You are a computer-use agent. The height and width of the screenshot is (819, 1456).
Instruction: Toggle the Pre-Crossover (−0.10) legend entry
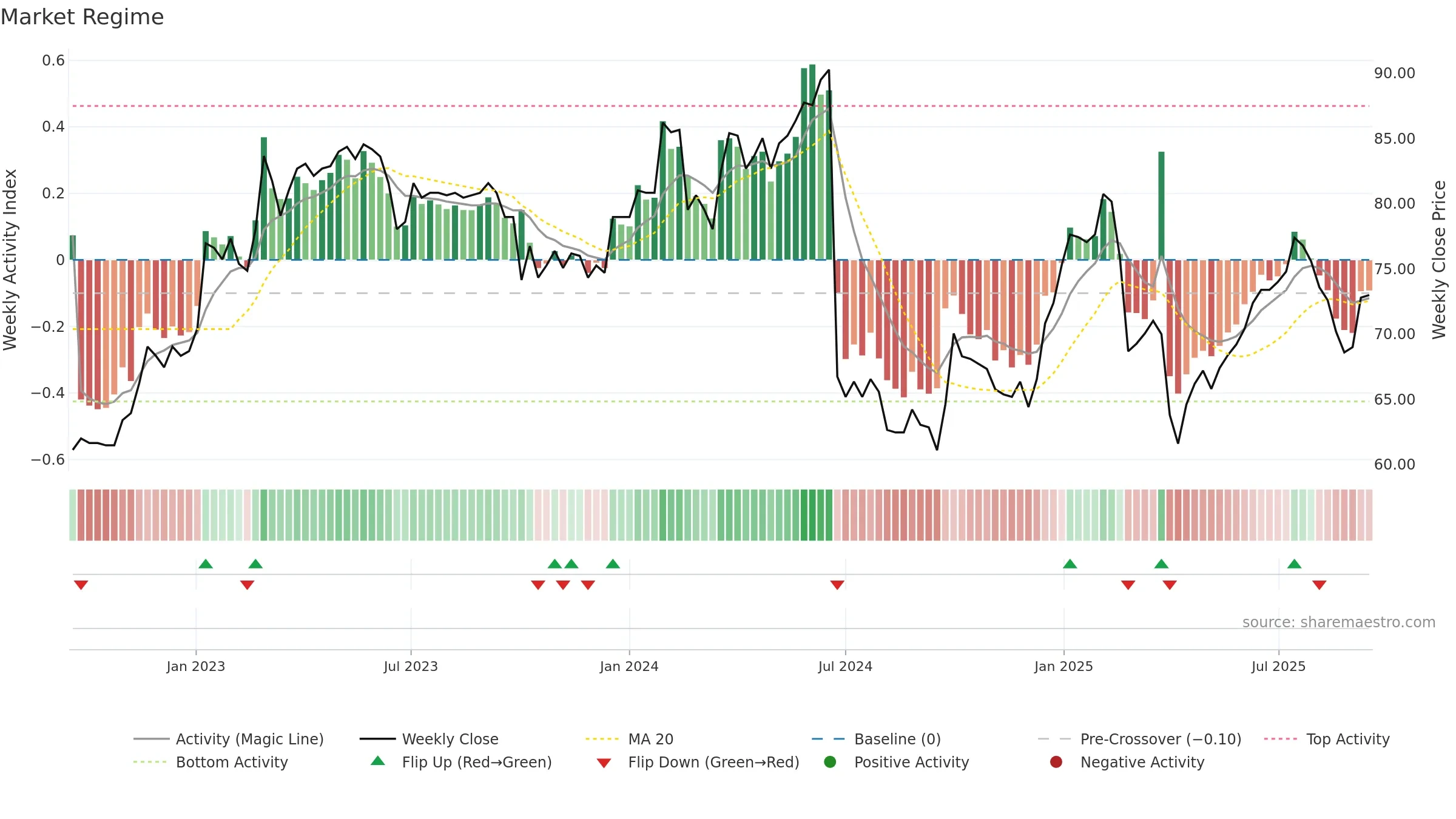point(1139,739)
